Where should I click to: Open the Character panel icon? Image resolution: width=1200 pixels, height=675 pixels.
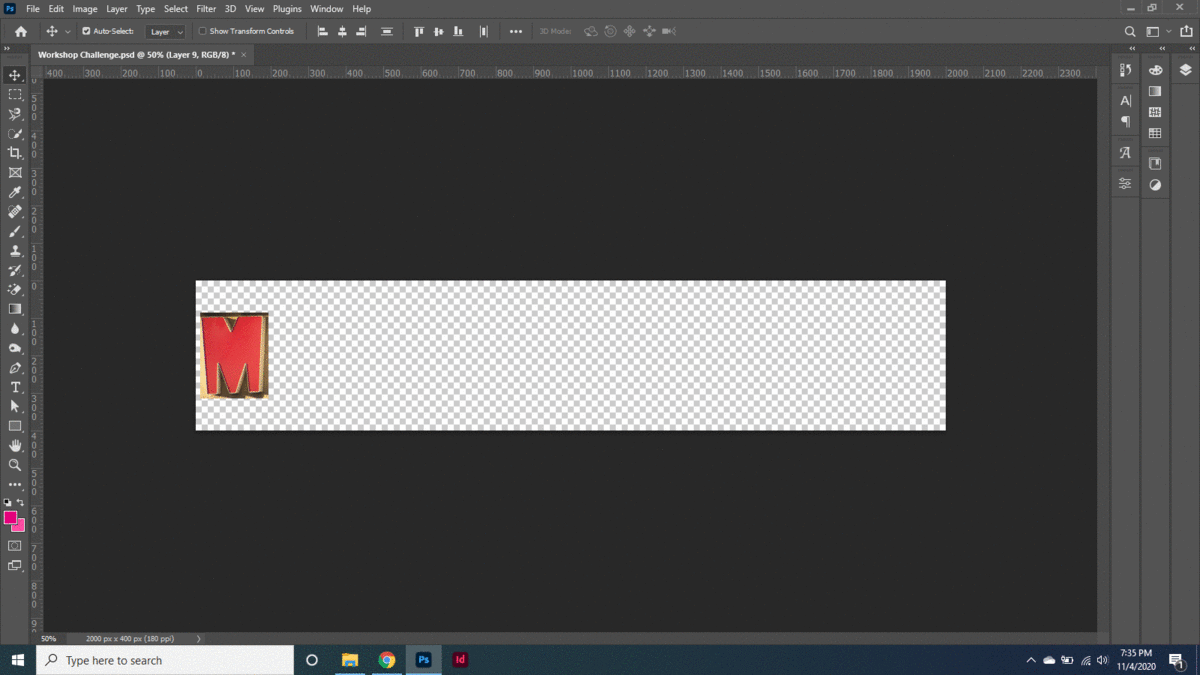(x=1125, y=100)
